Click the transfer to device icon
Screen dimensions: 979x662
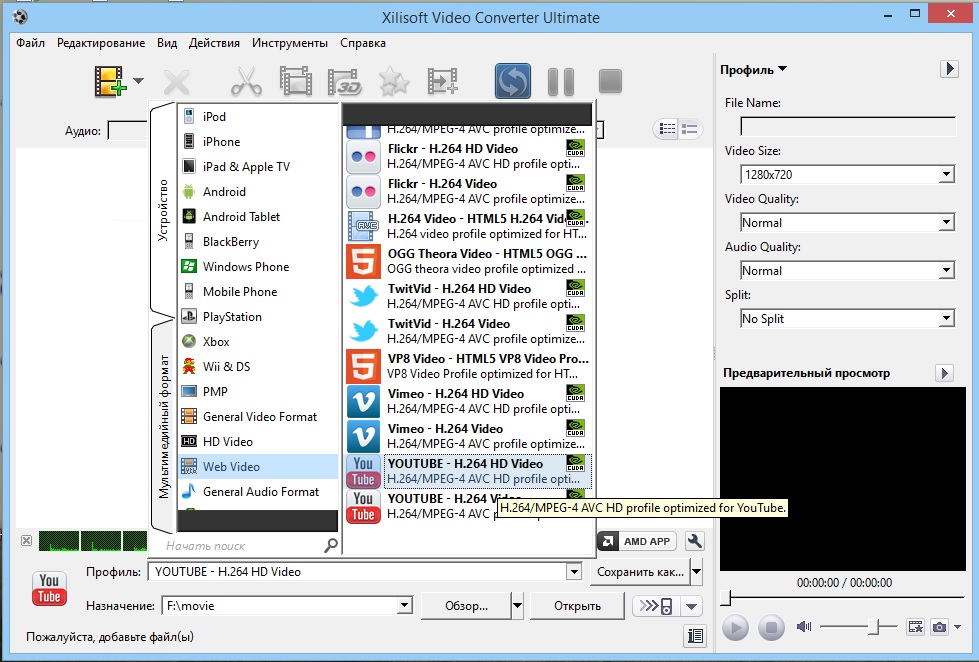point(656,606)
